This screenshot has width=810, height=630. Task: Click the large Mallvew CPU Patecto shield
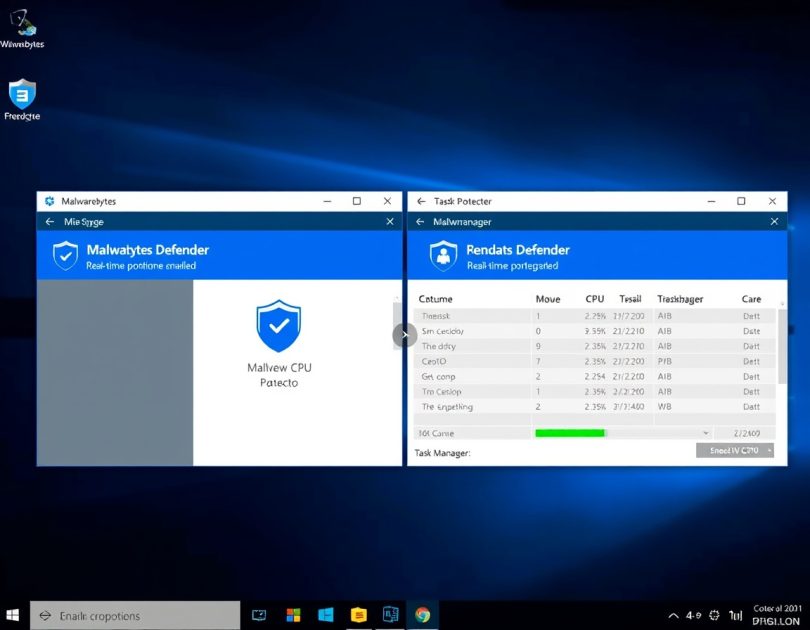[x=279, y=326]
